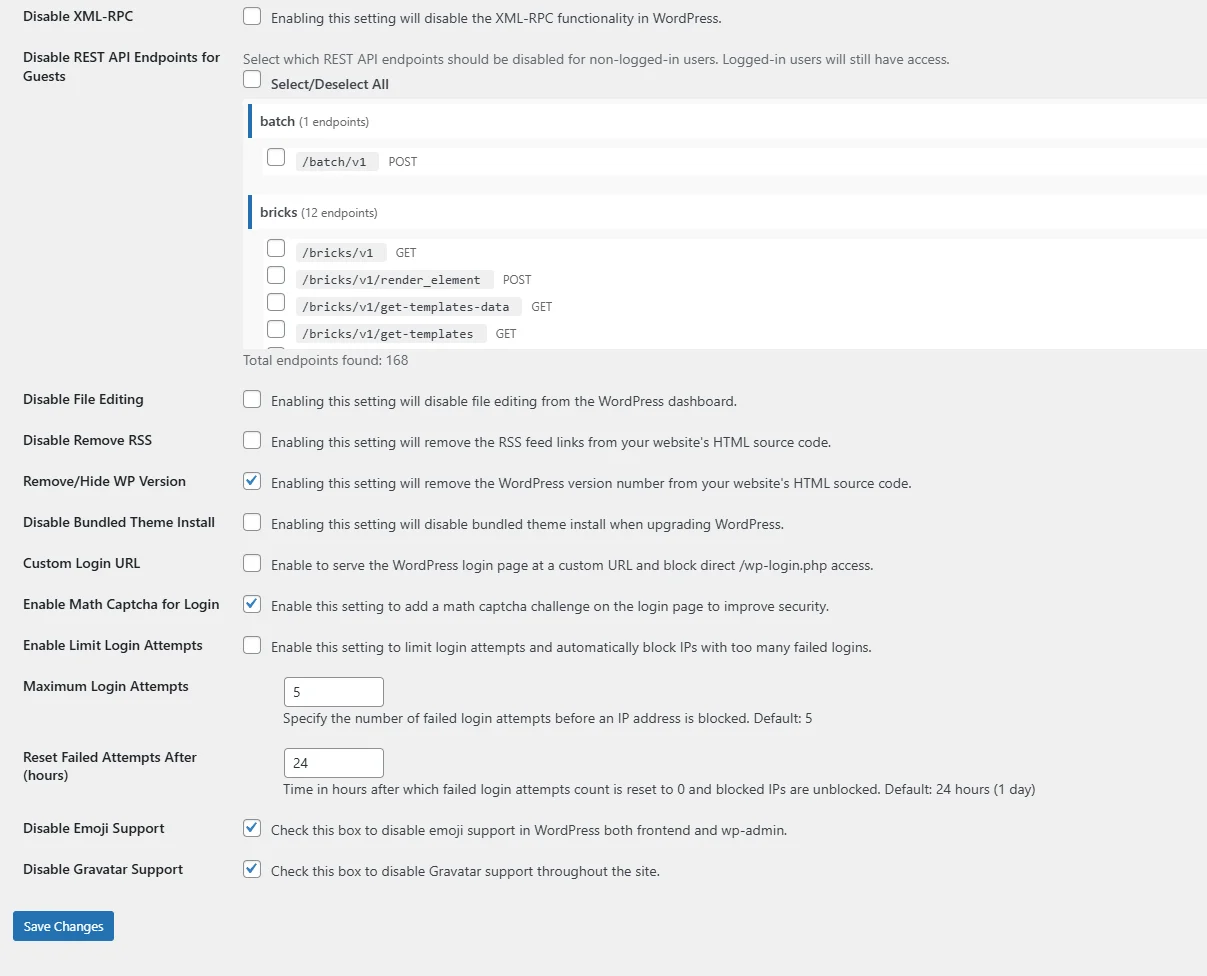Tick Disable Bundled Theme Install checkbox
This screenshot has width=1207, height=976.
click(x=252, y=523)
